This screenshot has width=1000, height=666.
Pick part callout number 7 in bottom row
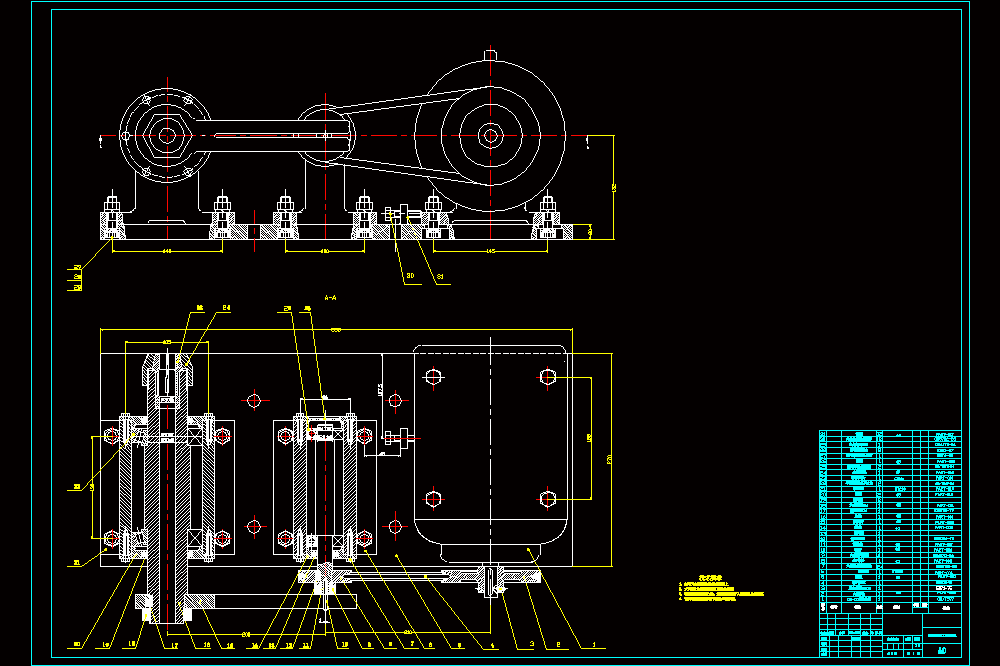tap(413, 645)
